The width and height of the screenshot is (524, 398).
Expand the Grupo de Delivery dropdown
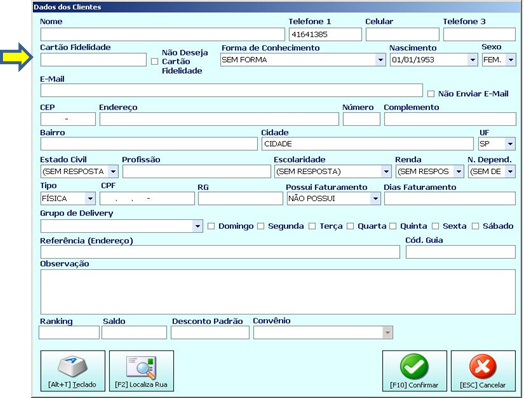(x=198, y=226)
